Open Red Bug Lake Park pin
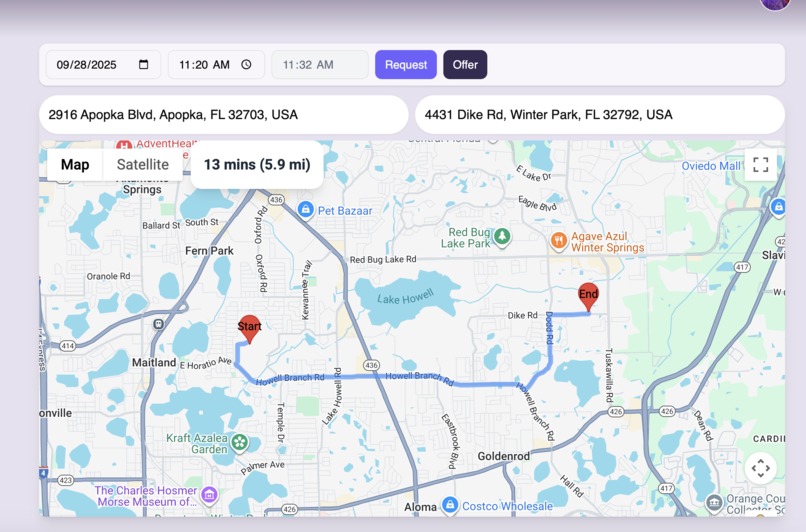This screenshot has height=532, width=806. (x=502, y=237)
